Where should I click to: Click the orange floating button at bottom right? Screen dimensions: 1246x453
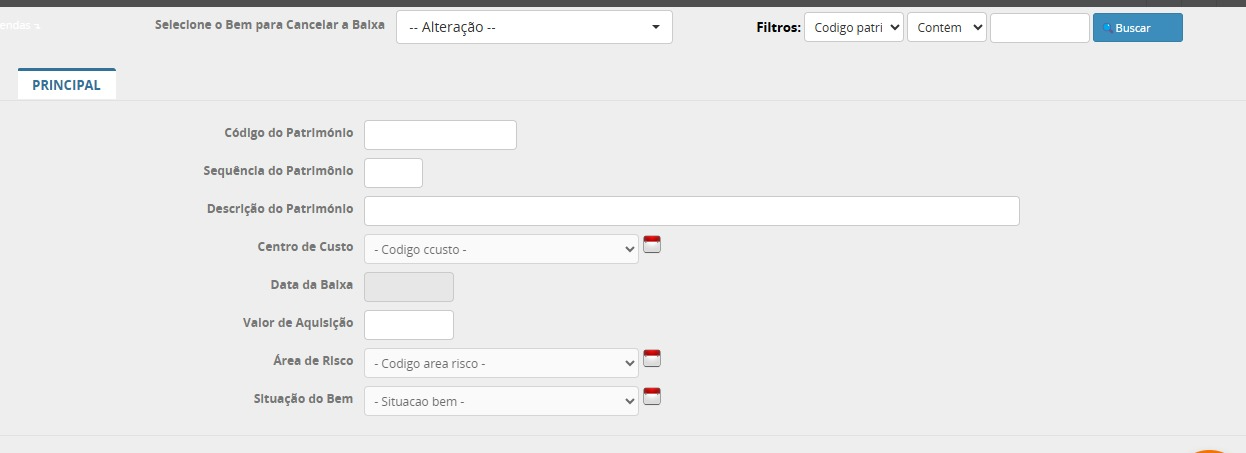[x=1210, y=449]
